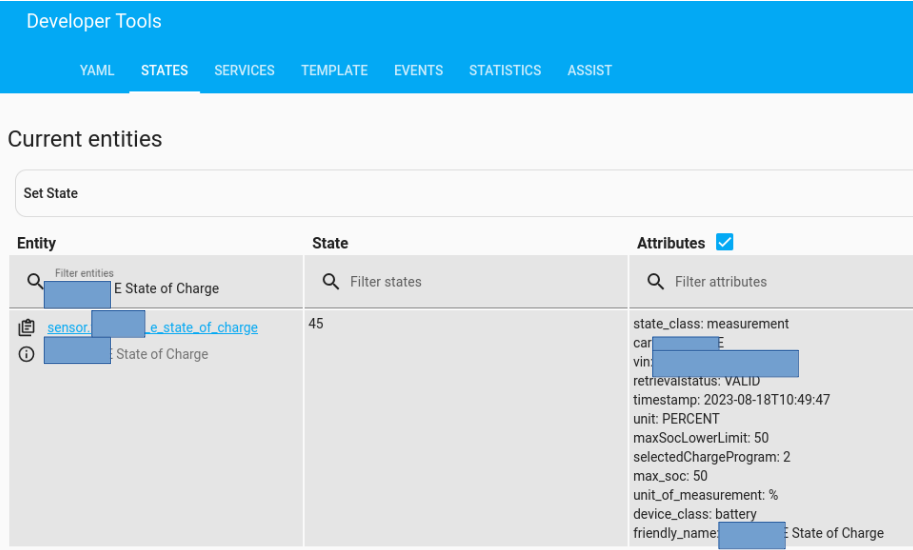Open the SERVICES tab
Viewport: 913px width, 550px height.
coord(244,70)
